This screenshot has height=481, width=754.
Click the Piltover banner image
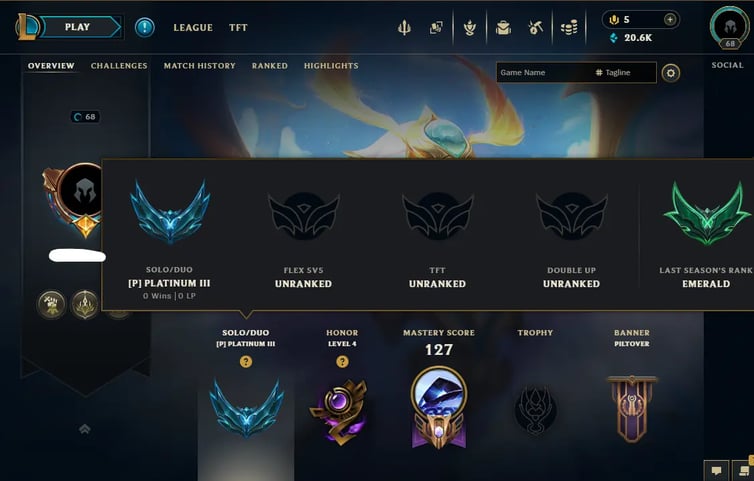[x=632, y=409]
